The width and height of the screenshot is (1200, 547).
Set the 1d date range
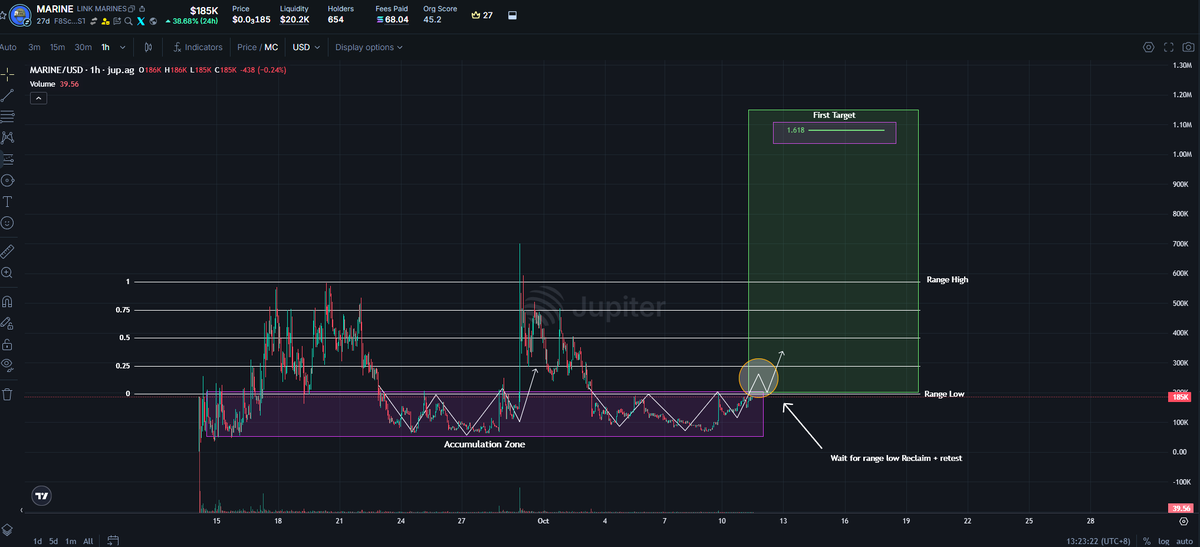point(38,541)
